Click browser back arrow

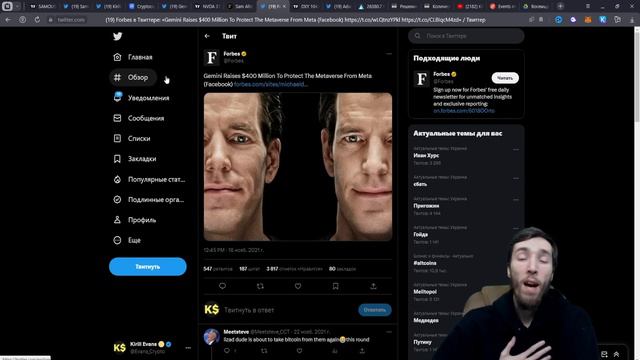click(x=8, y=20)
